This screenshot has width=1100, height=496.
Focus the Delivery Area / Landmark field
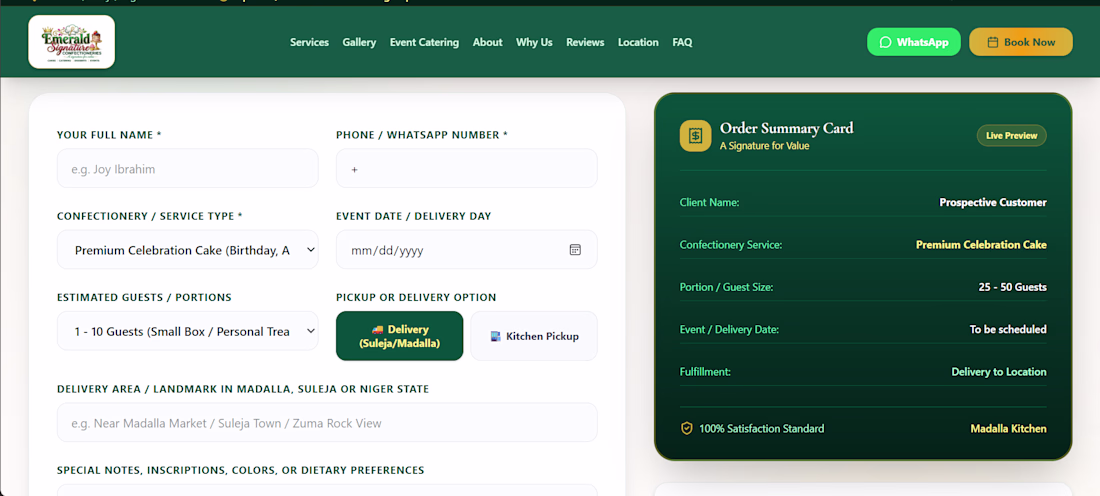[327, 422]
